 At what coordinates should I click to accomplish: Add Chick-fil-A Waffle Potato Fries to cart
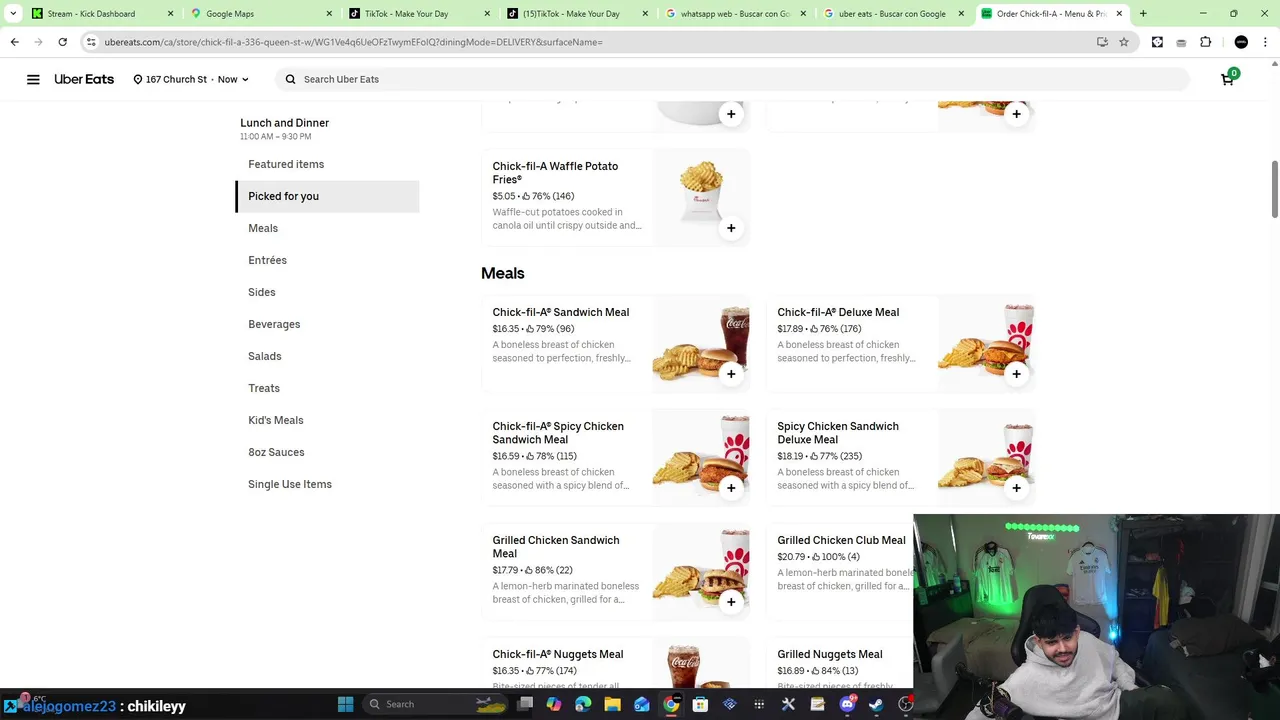(x=731, y=228)
